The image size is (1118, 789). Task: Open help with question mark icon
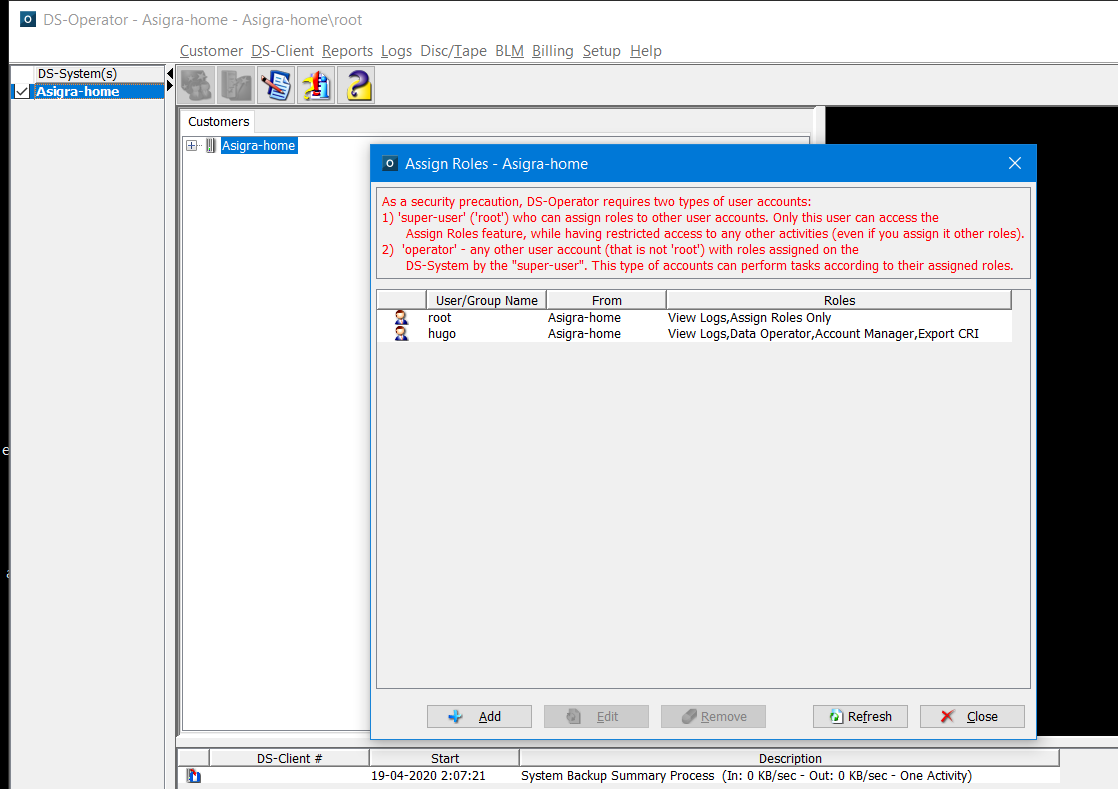356,85
